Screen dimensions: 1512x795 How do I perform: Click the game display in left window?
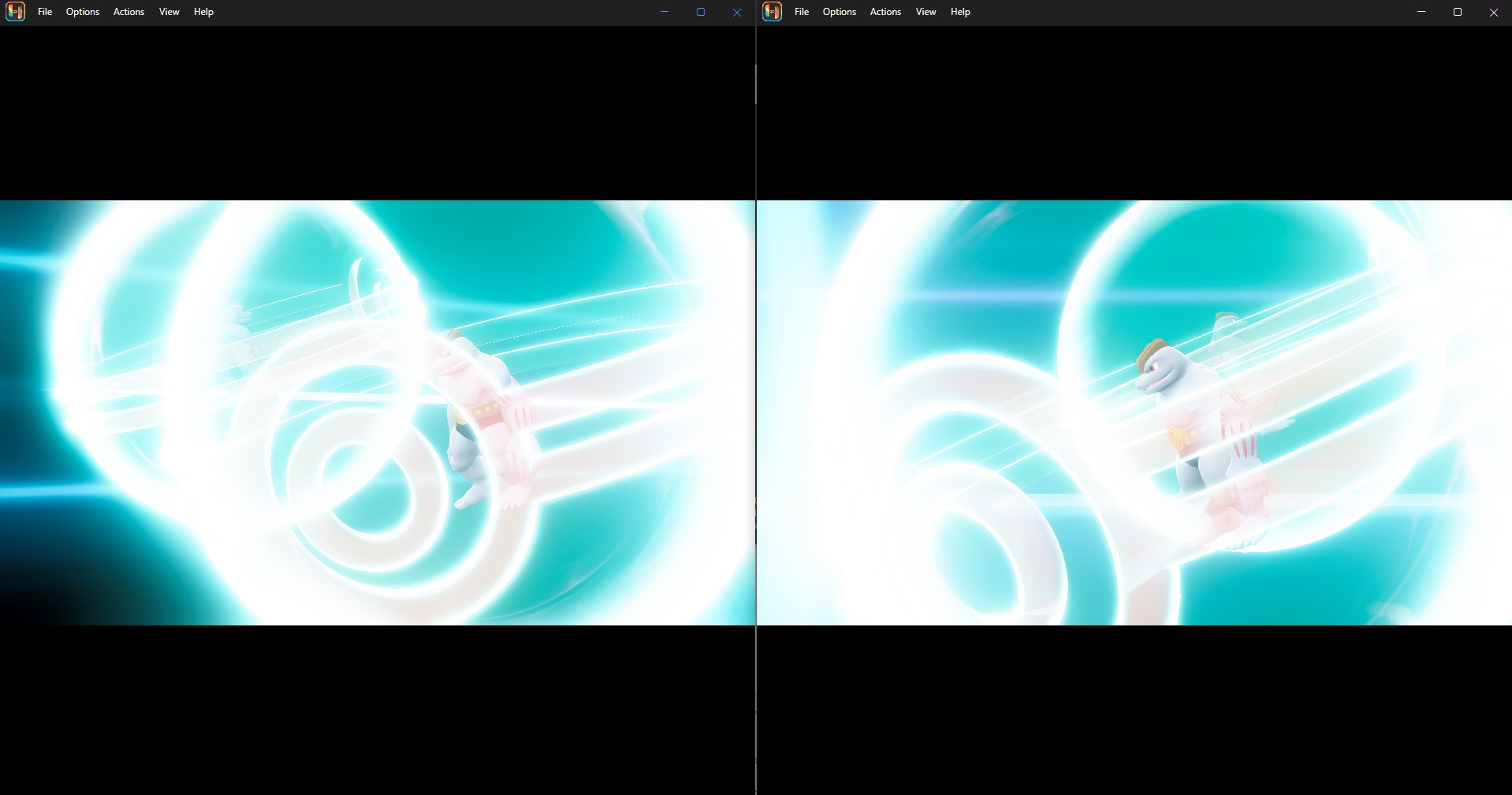[x=378, y=412]
